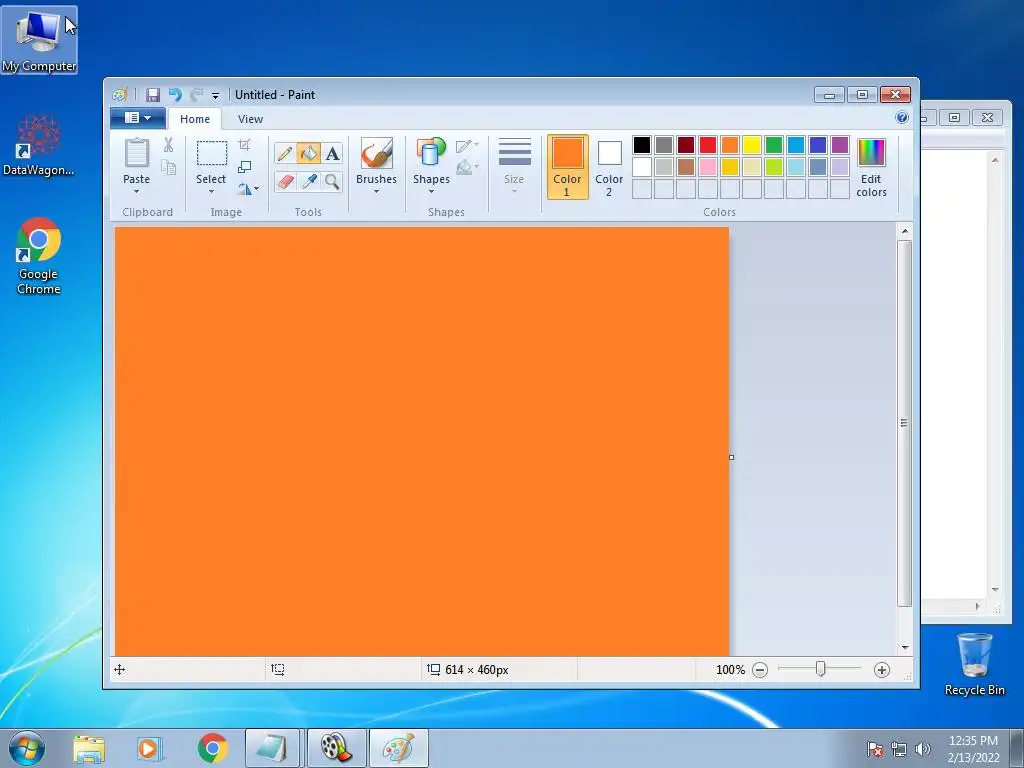
Task: Pick the black color swatch
Action: pos(642,145)
